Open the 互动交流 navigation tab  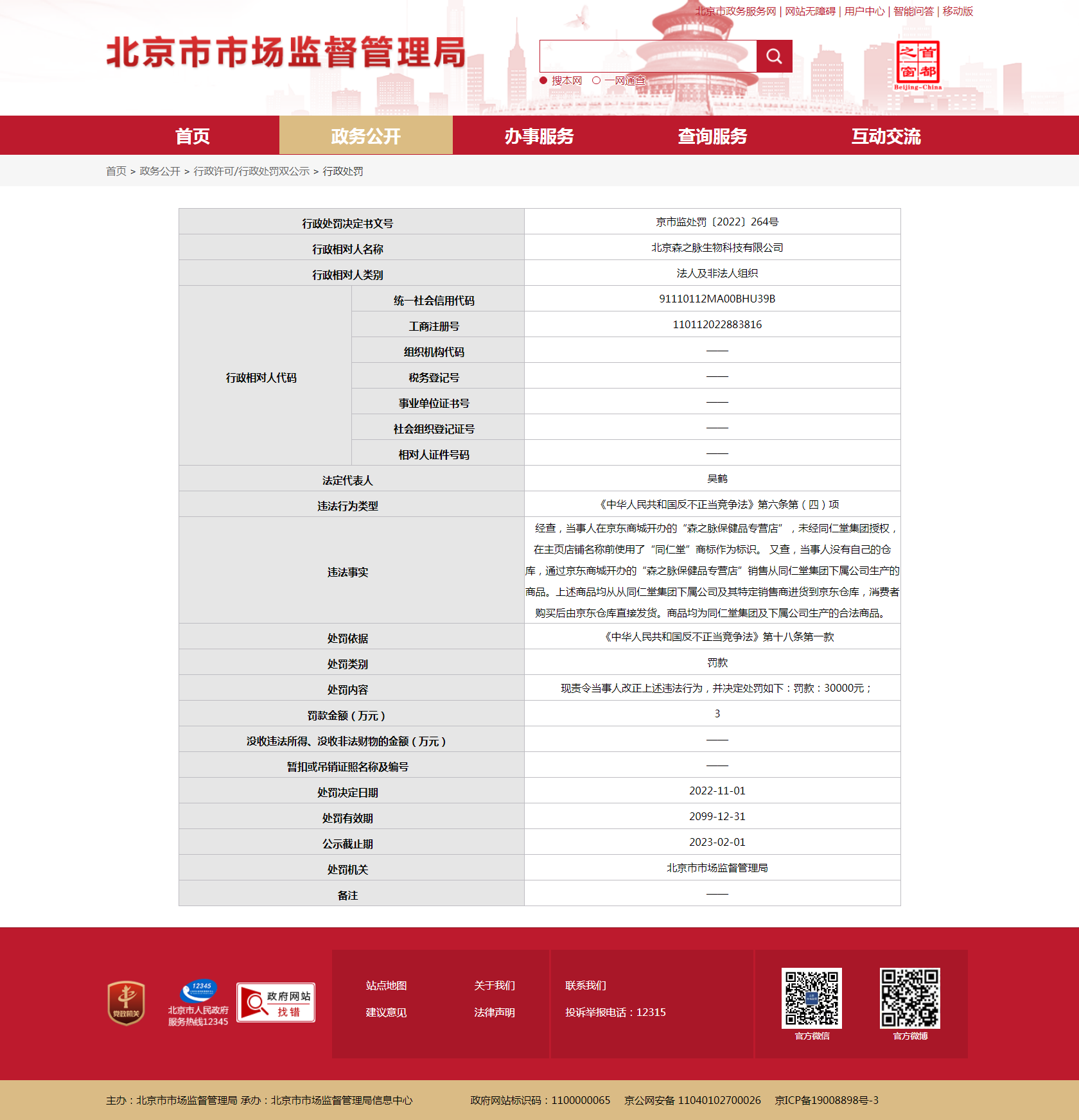click(x=886, y=136)
